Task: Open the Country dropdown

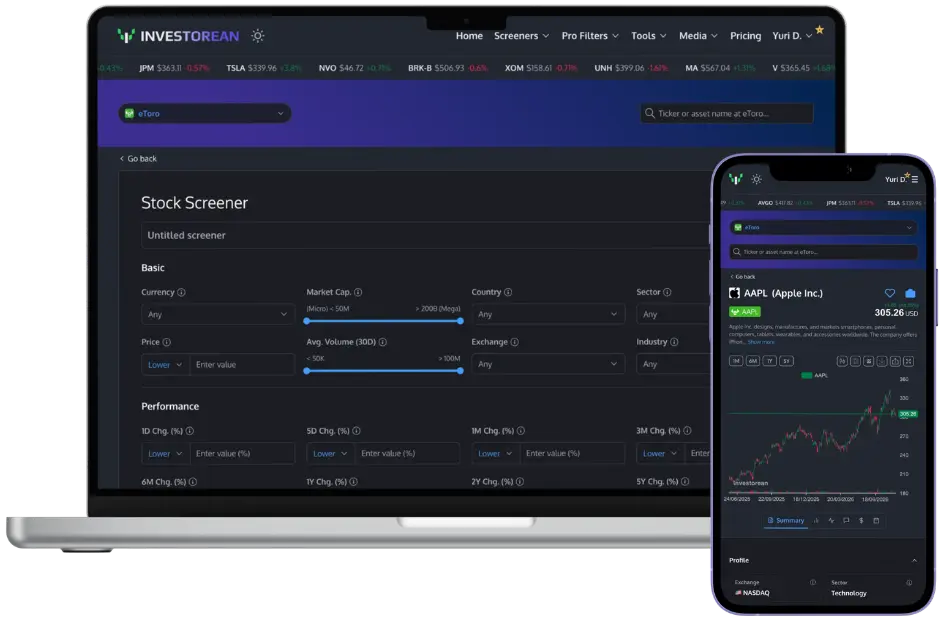Action: click(548, 314)
